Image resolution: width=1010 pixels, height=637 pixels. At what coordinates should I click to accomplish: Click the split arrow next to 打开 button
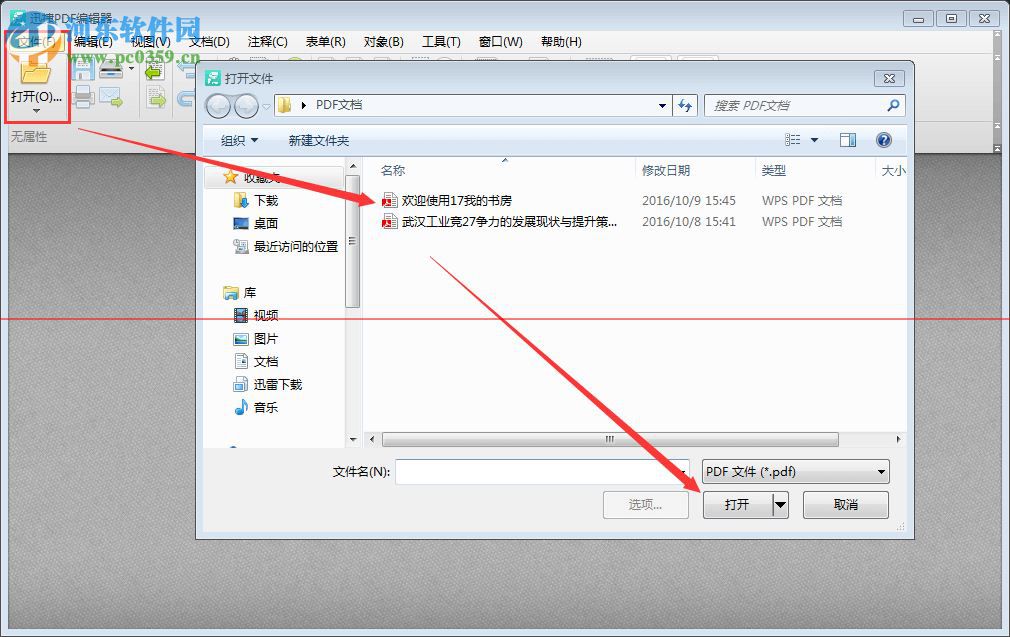(780, 504)
